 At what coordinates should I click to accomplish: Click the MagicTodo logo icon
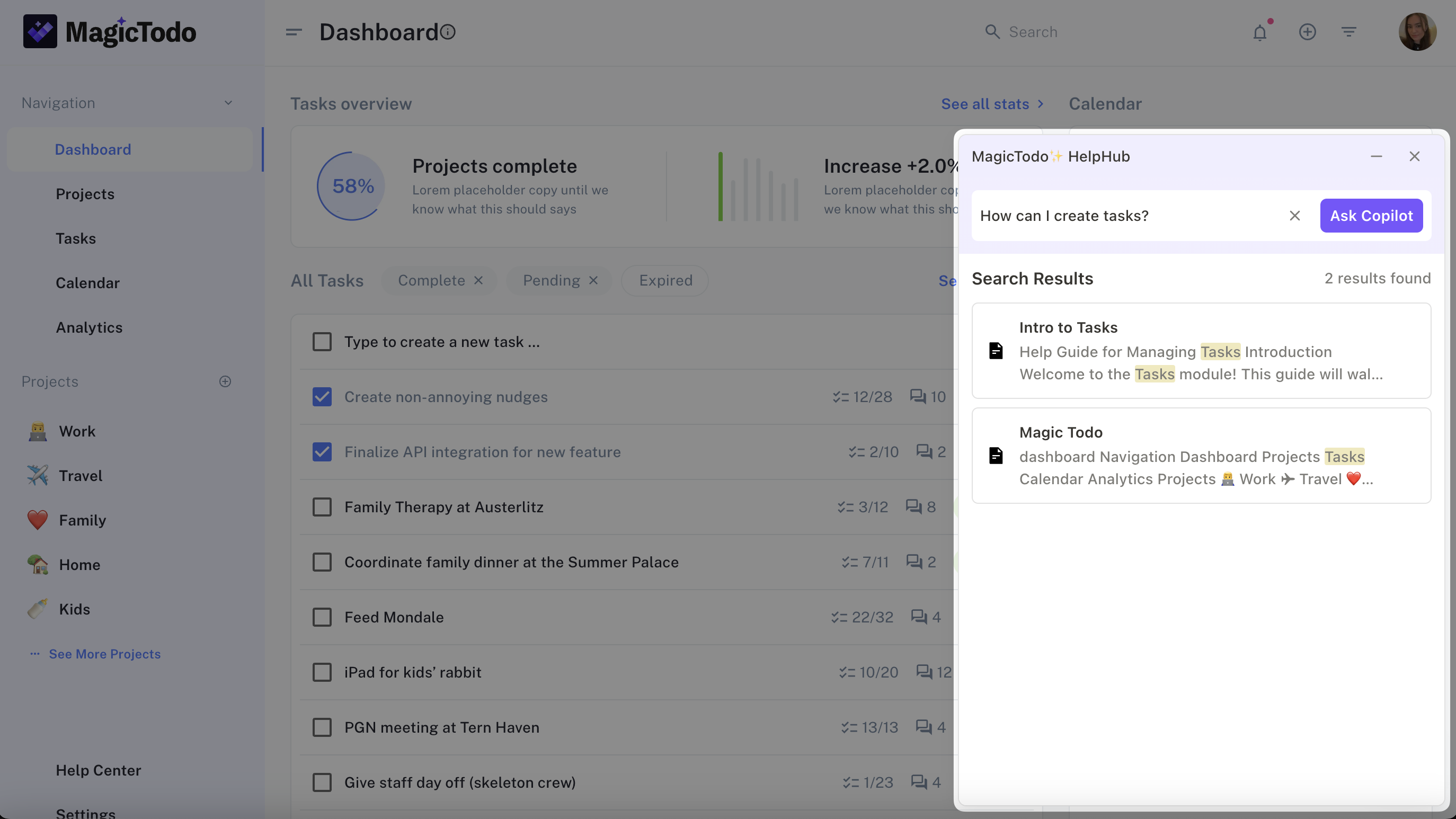click(40, 32)
